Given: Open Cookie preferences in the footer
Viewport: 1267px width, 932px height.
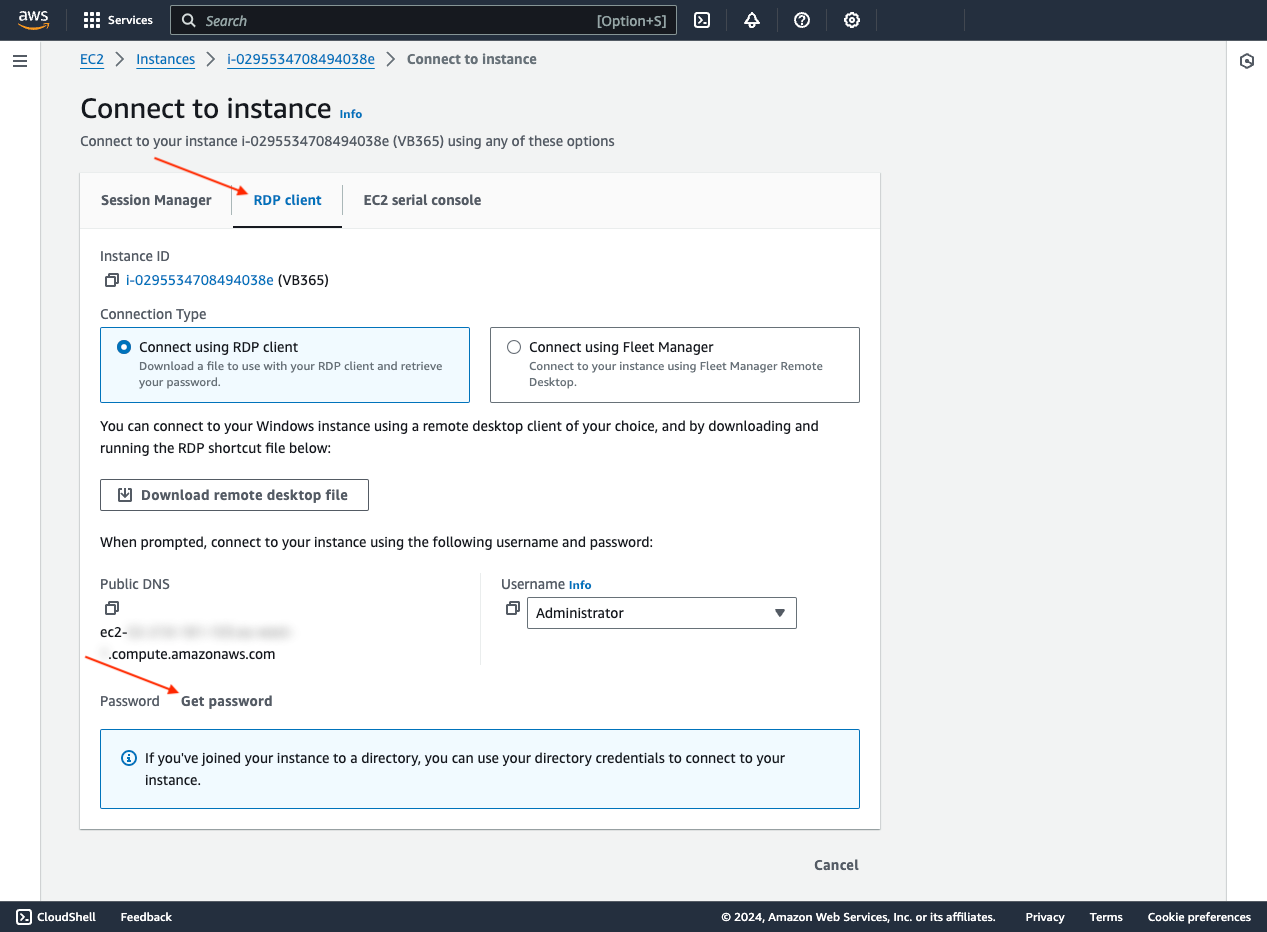Looking at the screenshot, I should tap(1198, 917).
